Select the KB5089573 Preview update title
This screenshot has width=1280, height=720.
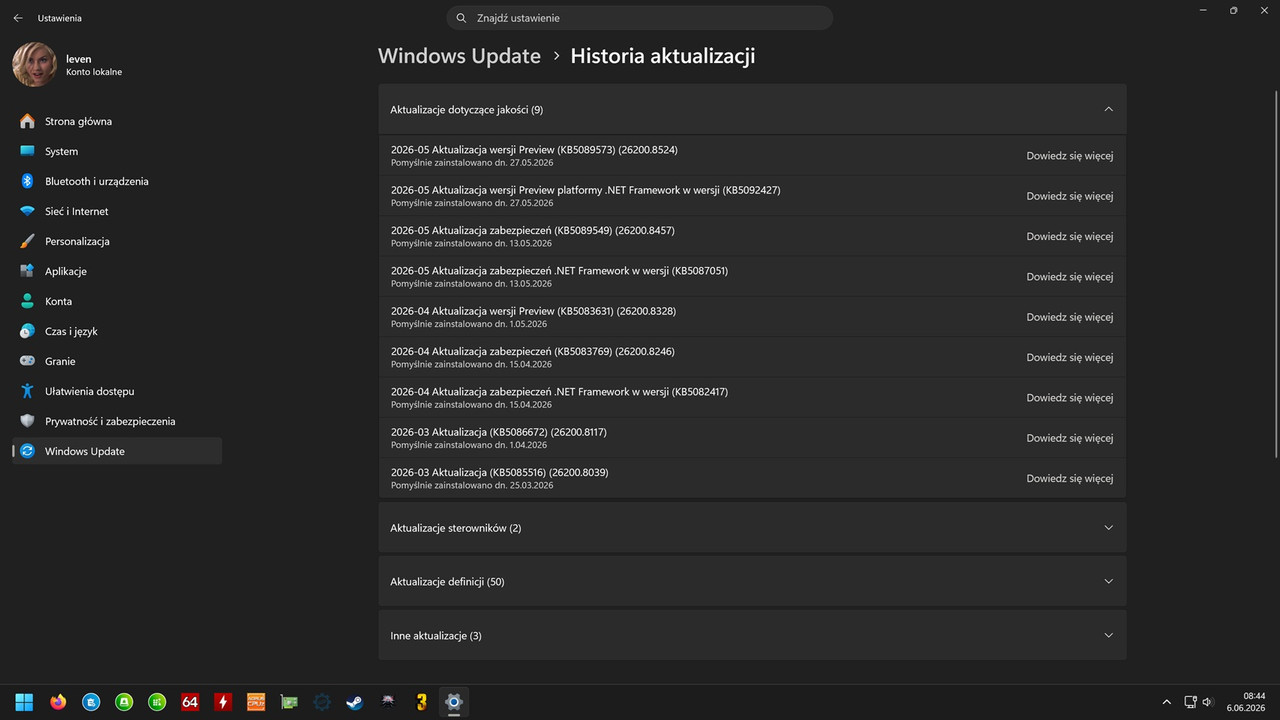(534, 150)
